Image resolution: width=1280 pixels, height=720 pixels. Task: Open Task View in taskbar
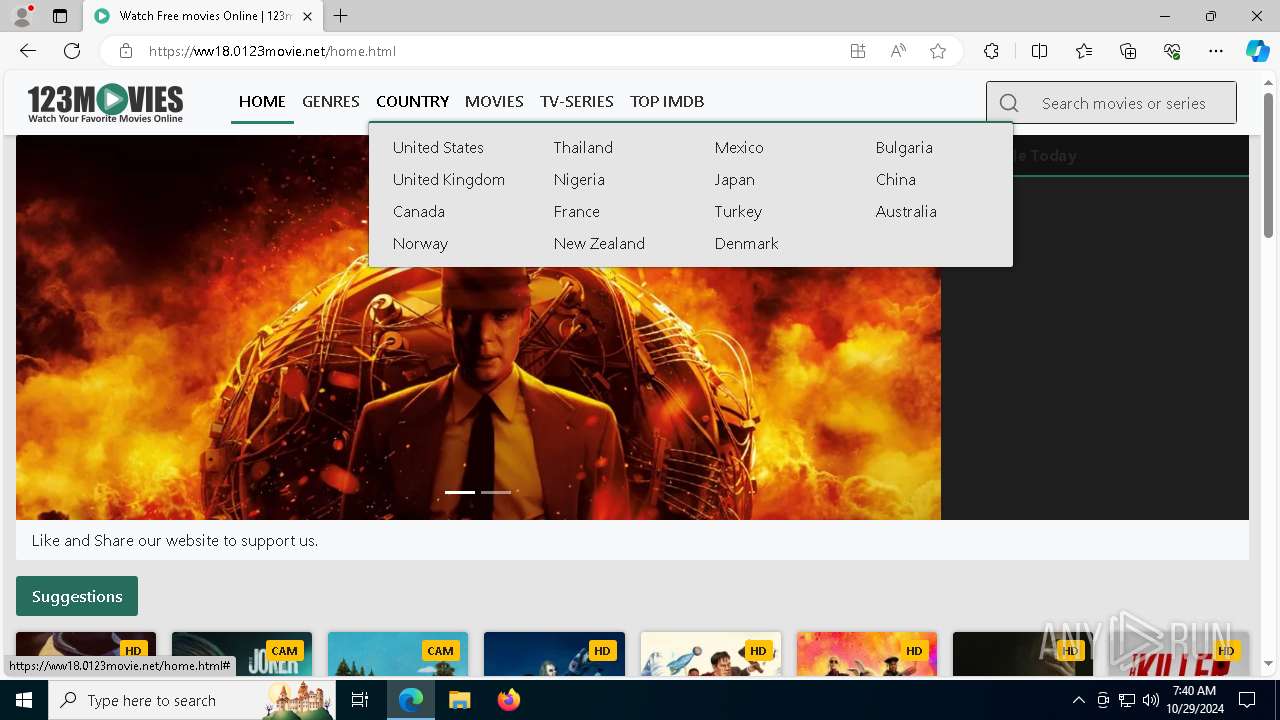coord(360,700)
